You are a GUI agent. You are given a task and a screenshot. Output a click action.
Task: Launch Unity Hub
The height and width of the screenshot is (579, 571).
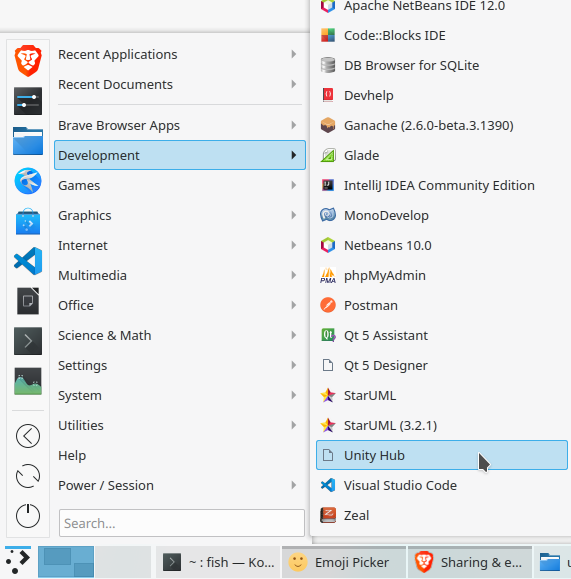442,455
